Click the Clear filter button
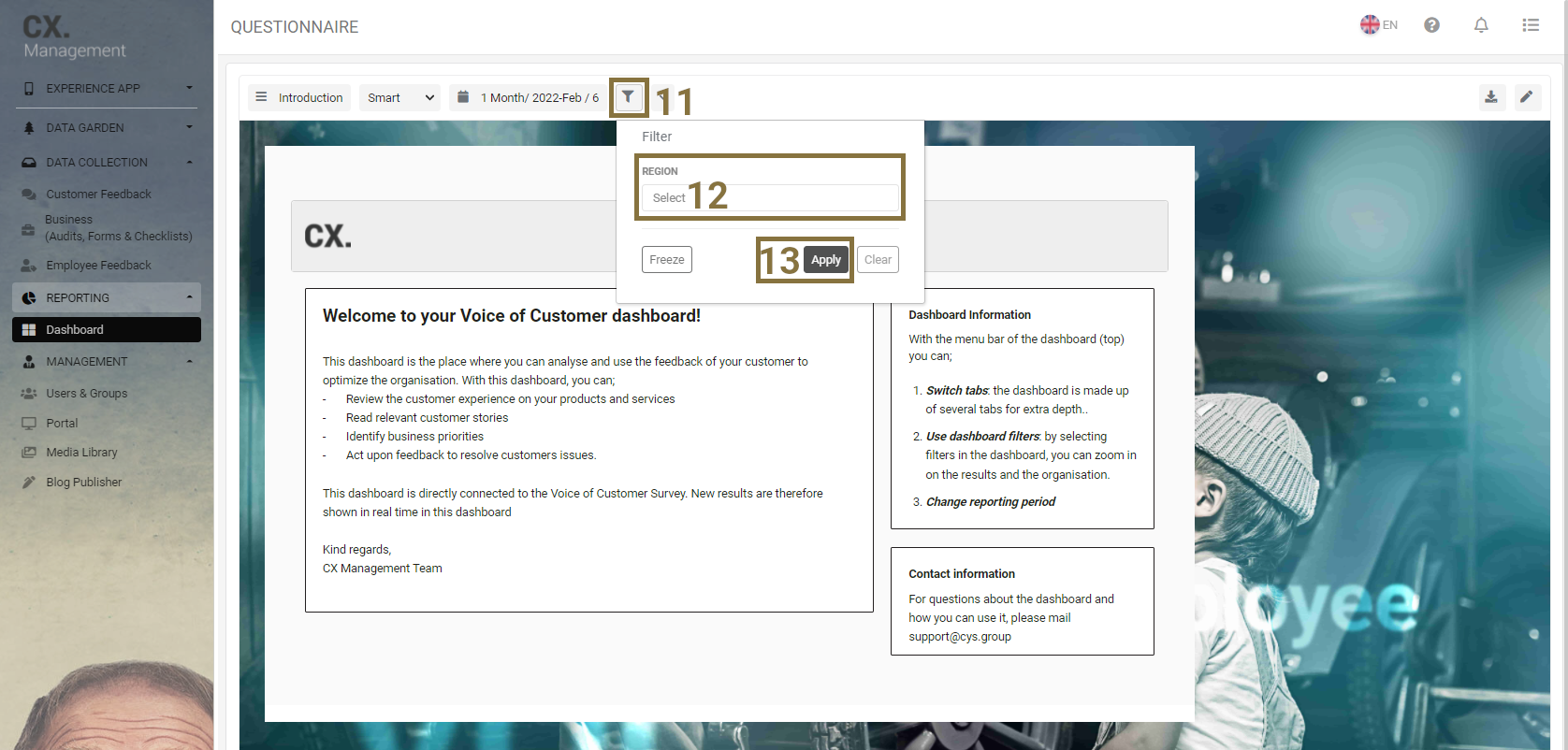 point(878,260)
